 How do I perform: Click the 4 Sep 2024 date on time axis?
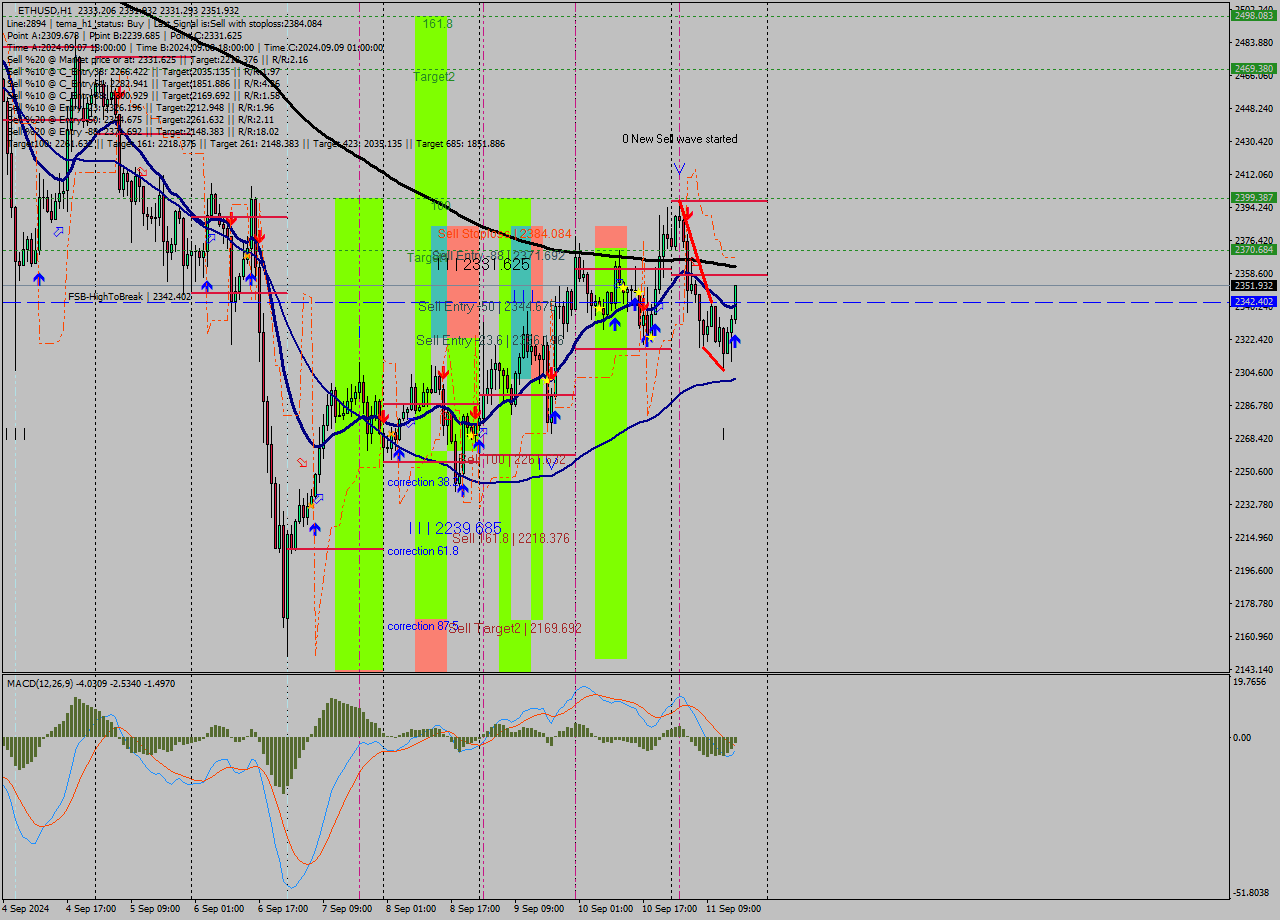click(24, 909)
